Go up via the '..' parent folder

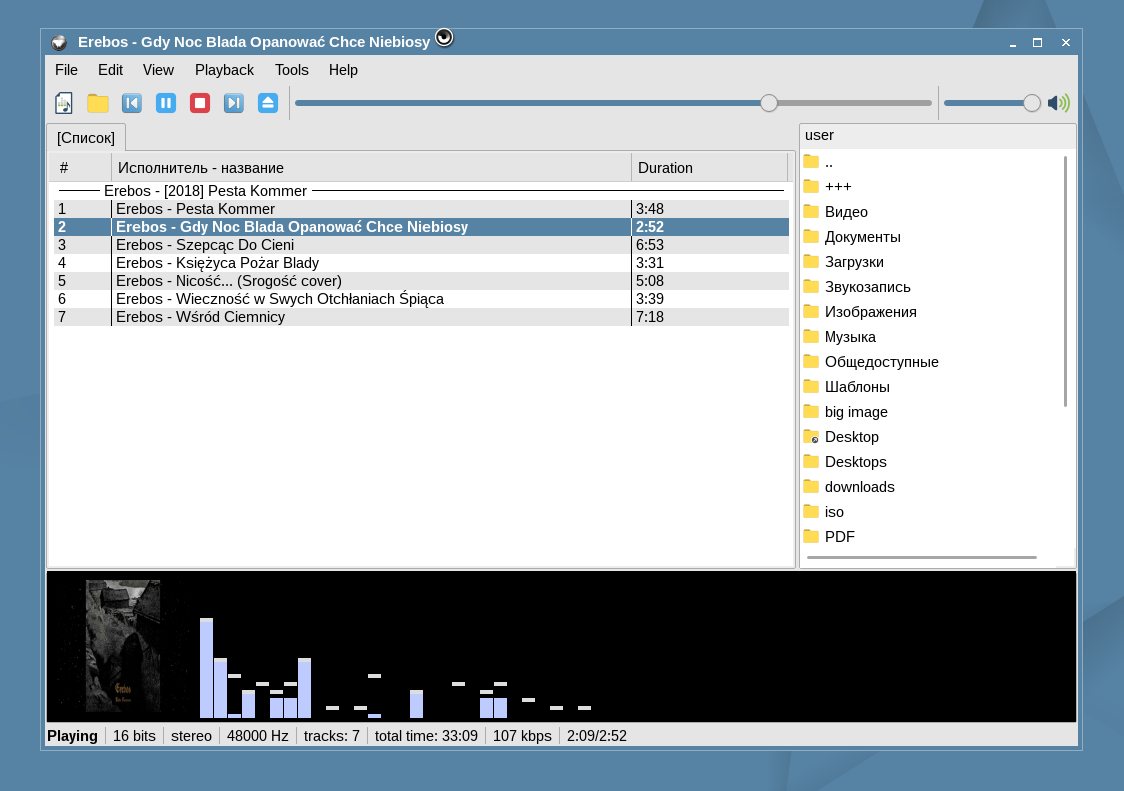pyautogui.click(x=828, y=162)
